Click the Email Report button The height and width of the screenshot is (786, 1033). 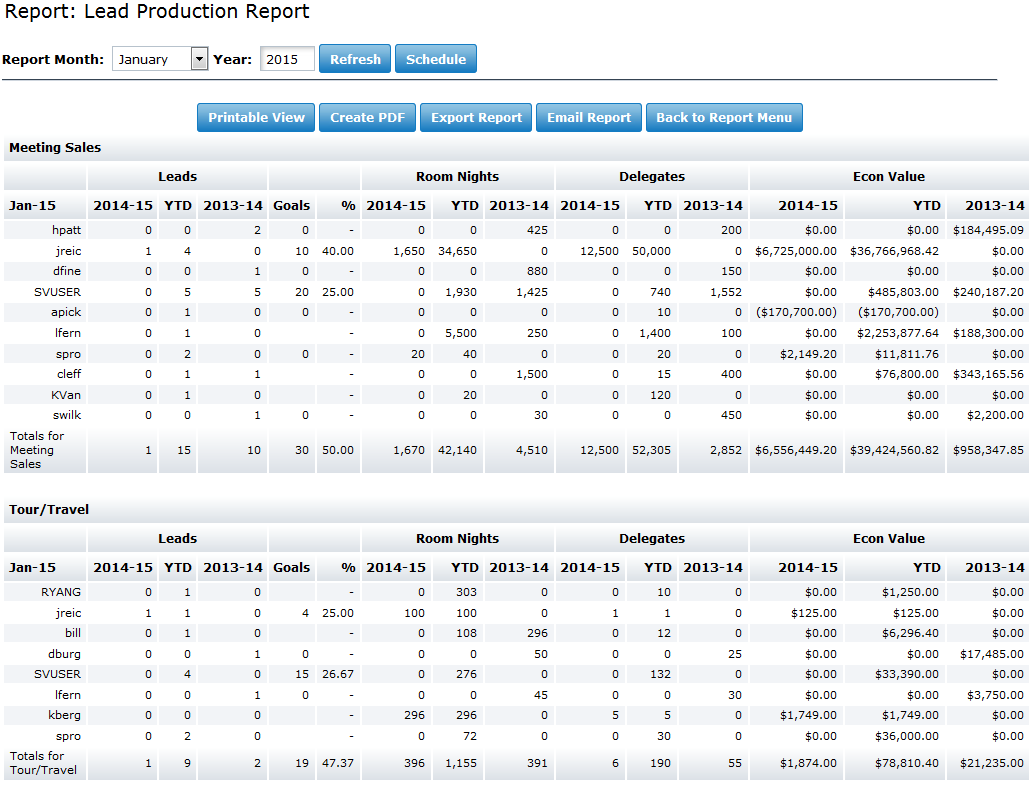click(x=589, y=117)
